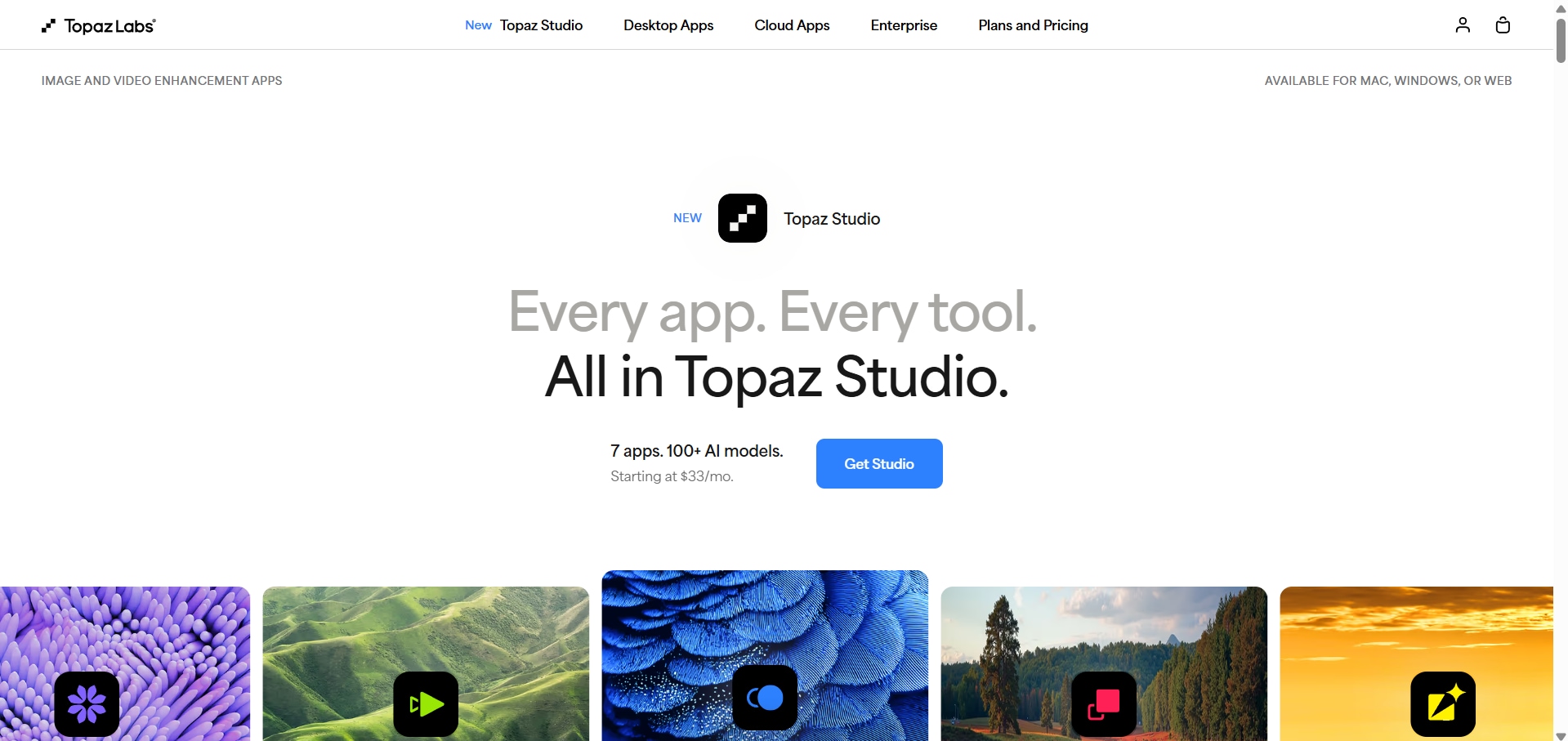Viewport: 1568px width, 741px height.
Task: Open the blue feathers card image
Action: coord(765,655)
